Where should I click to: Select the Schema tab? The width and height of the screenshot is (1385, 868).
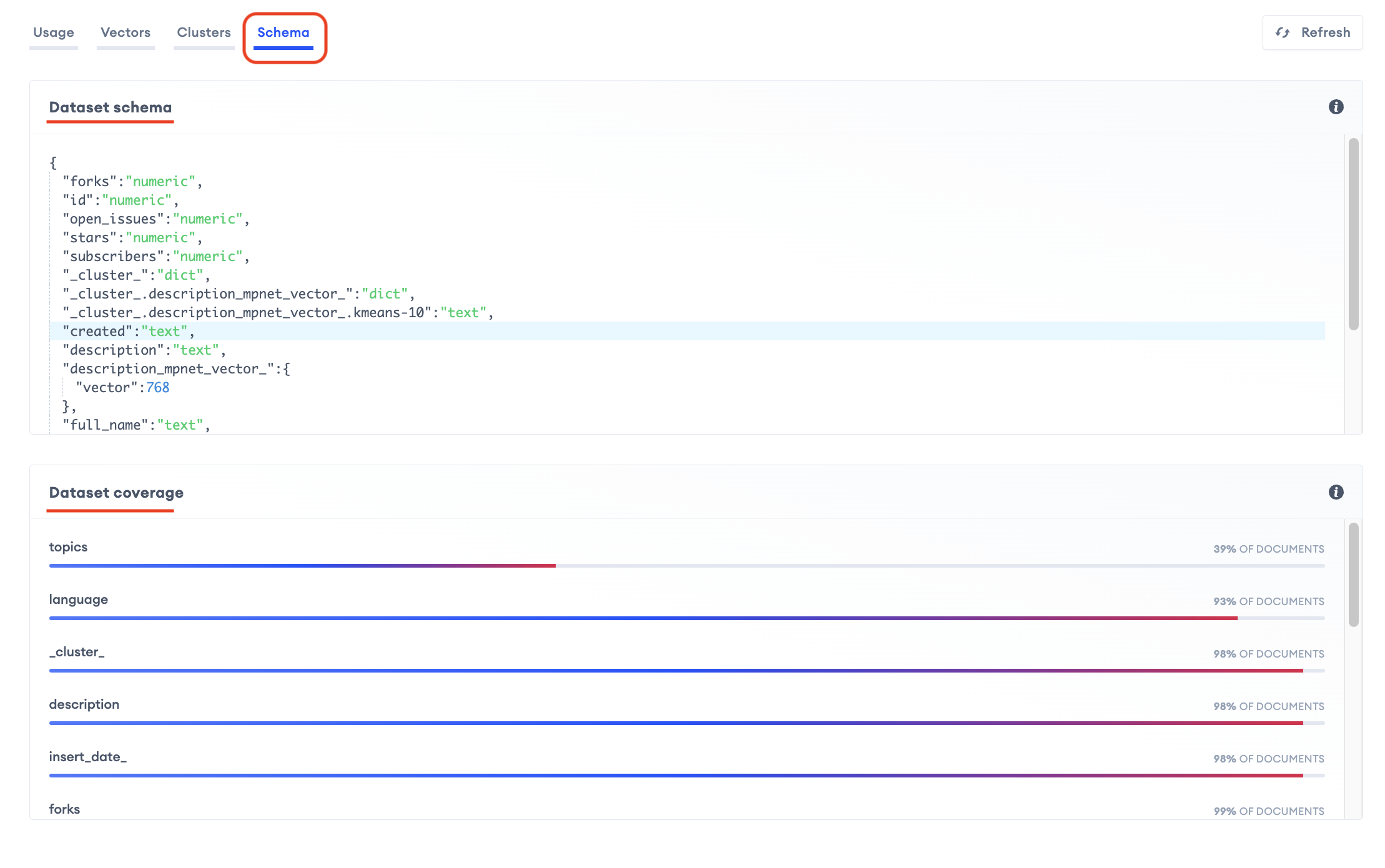coord(283,32)
